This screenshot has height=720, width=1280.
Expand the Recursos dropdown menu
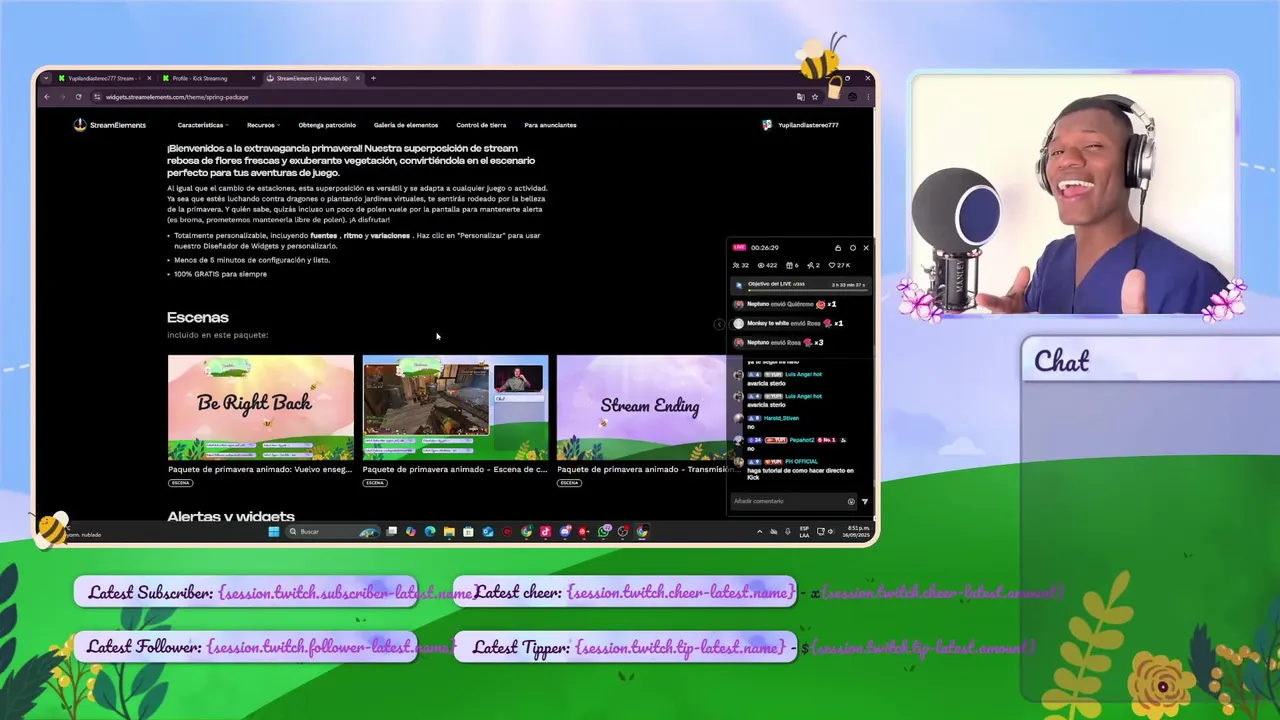click(x=262, y=125)
